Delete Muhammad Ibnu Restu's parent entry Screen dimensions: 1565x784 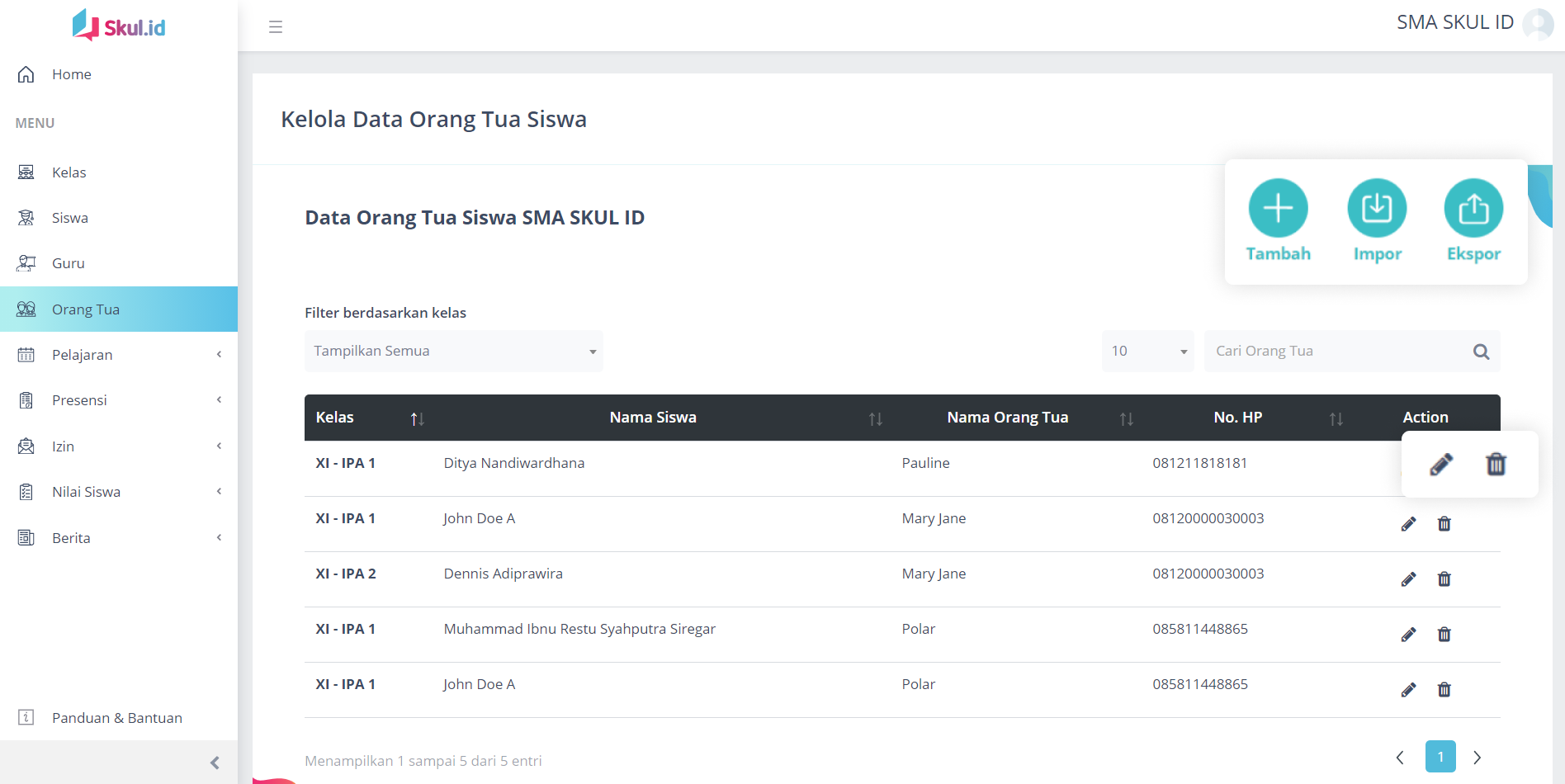pos(1444,635)
